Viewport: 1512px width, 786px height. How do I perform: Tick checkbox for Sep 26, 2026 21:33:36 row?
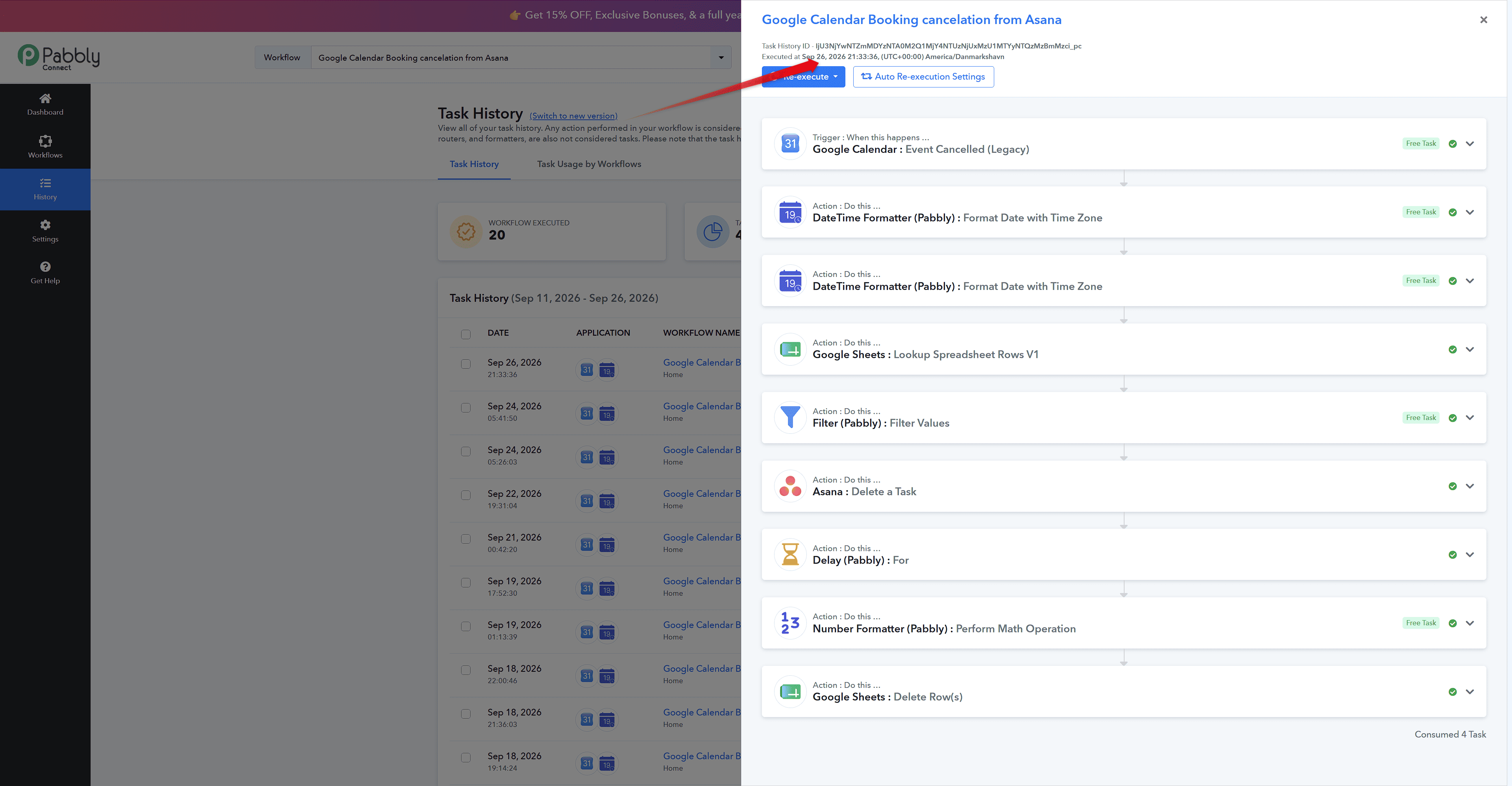(x=465, y=364)
